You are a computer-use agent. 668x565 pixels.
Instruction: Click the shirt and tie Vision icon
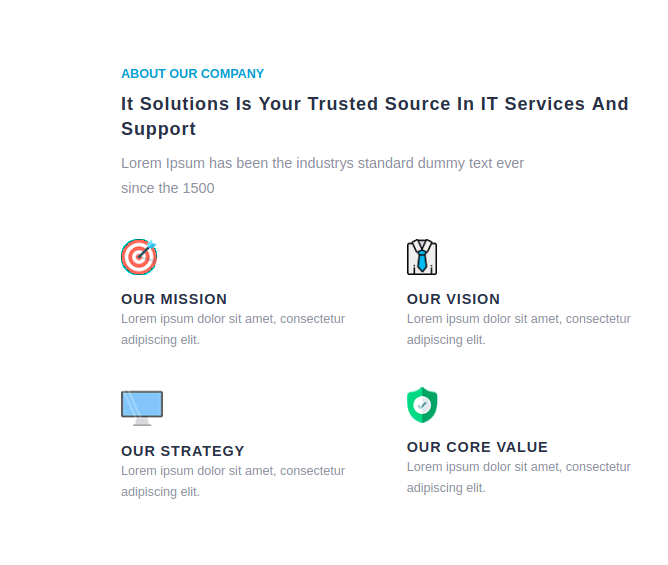pyautogui.click(x=422, y=257)
